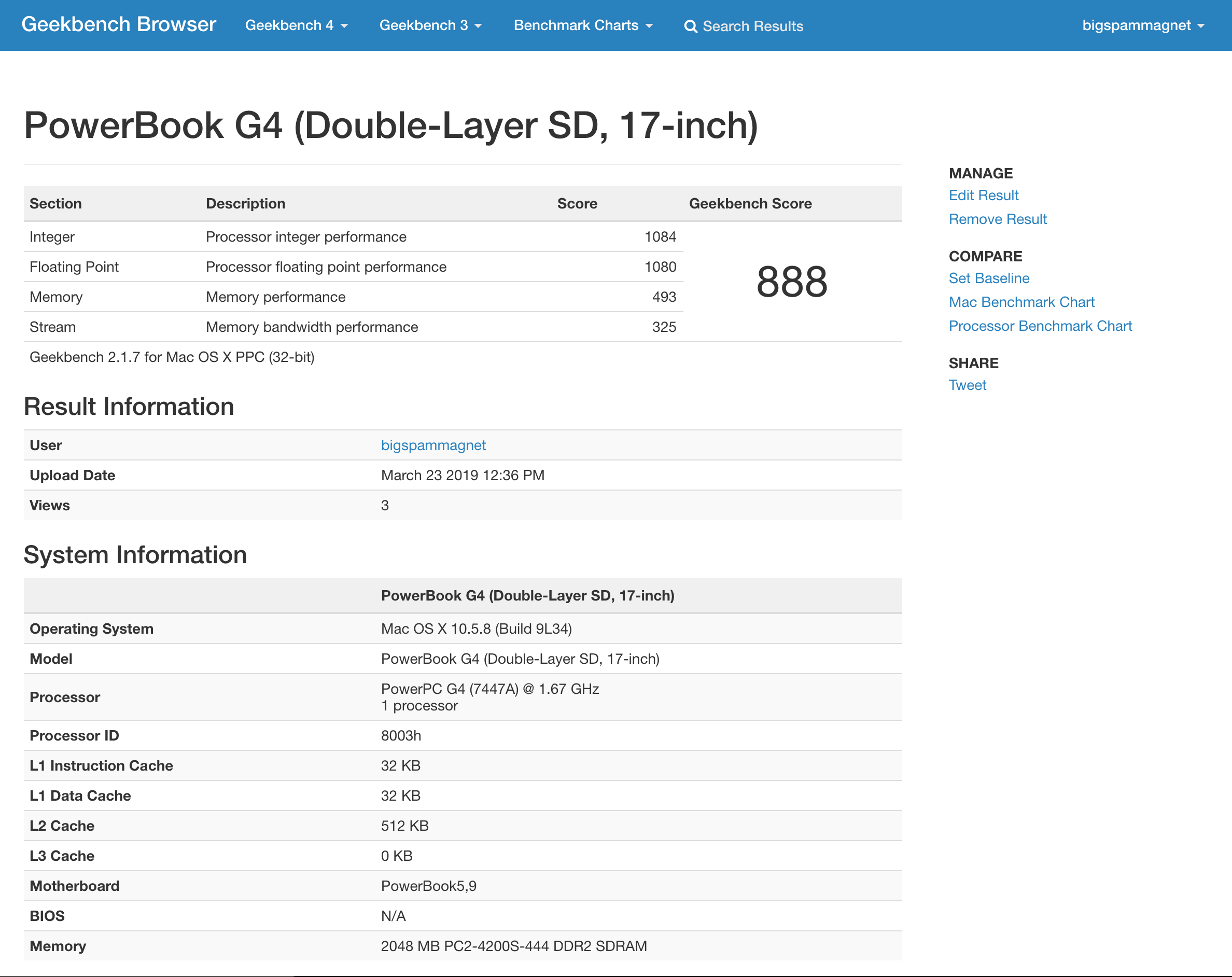Click the Processor floating point performance description
This screenshot has width=1232, height=977.
[326, 267]
